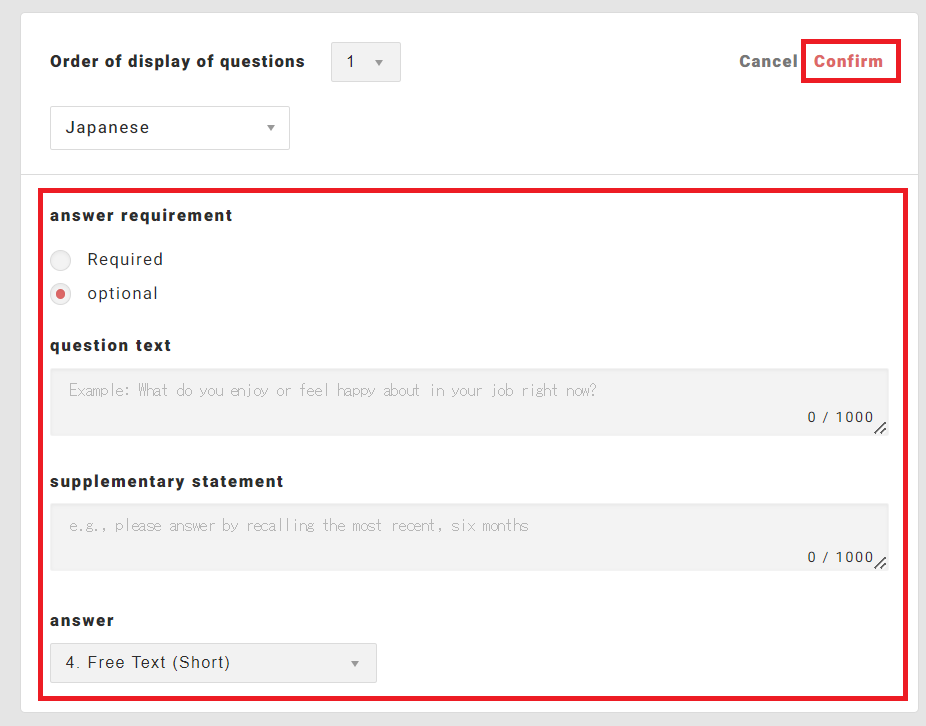Cancel editing the question

pos(768,61)
